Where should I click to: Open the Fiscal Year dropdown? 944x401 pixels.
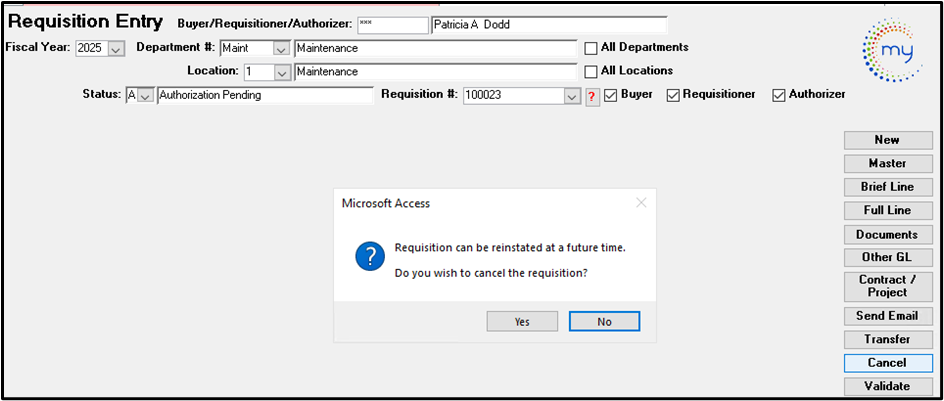tap(116, 48)
